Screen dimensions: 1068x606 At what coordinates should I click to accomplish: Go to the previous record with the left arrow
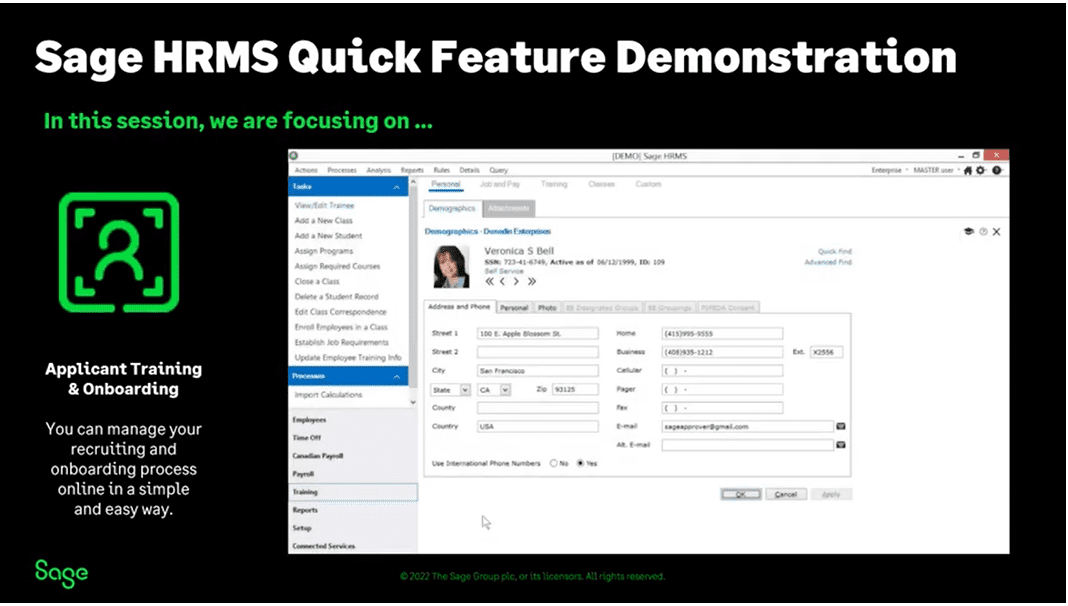click(502, 281)
